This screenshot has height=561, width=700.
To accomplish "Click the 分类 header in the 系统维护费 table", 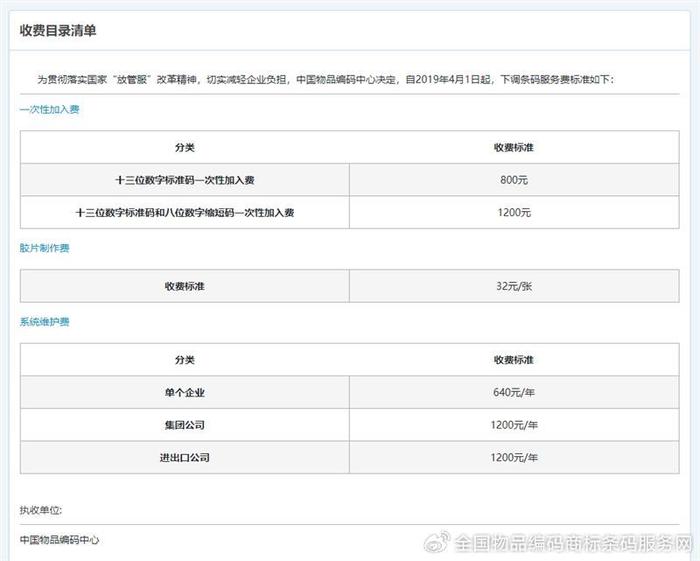I will (x=185, y=360).
